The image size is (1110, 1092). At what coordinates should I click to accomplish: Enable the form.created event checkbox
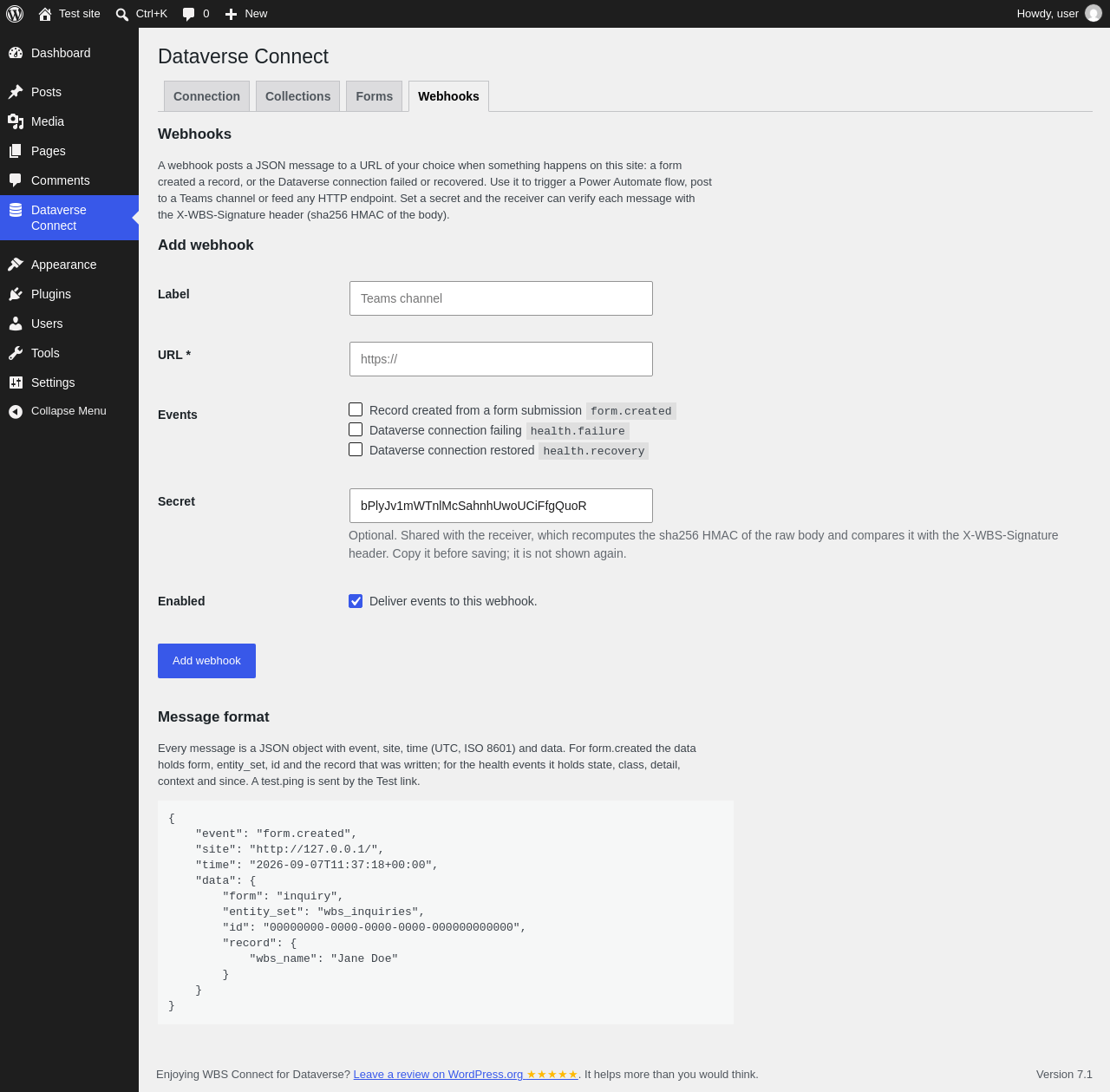[356, 409]
